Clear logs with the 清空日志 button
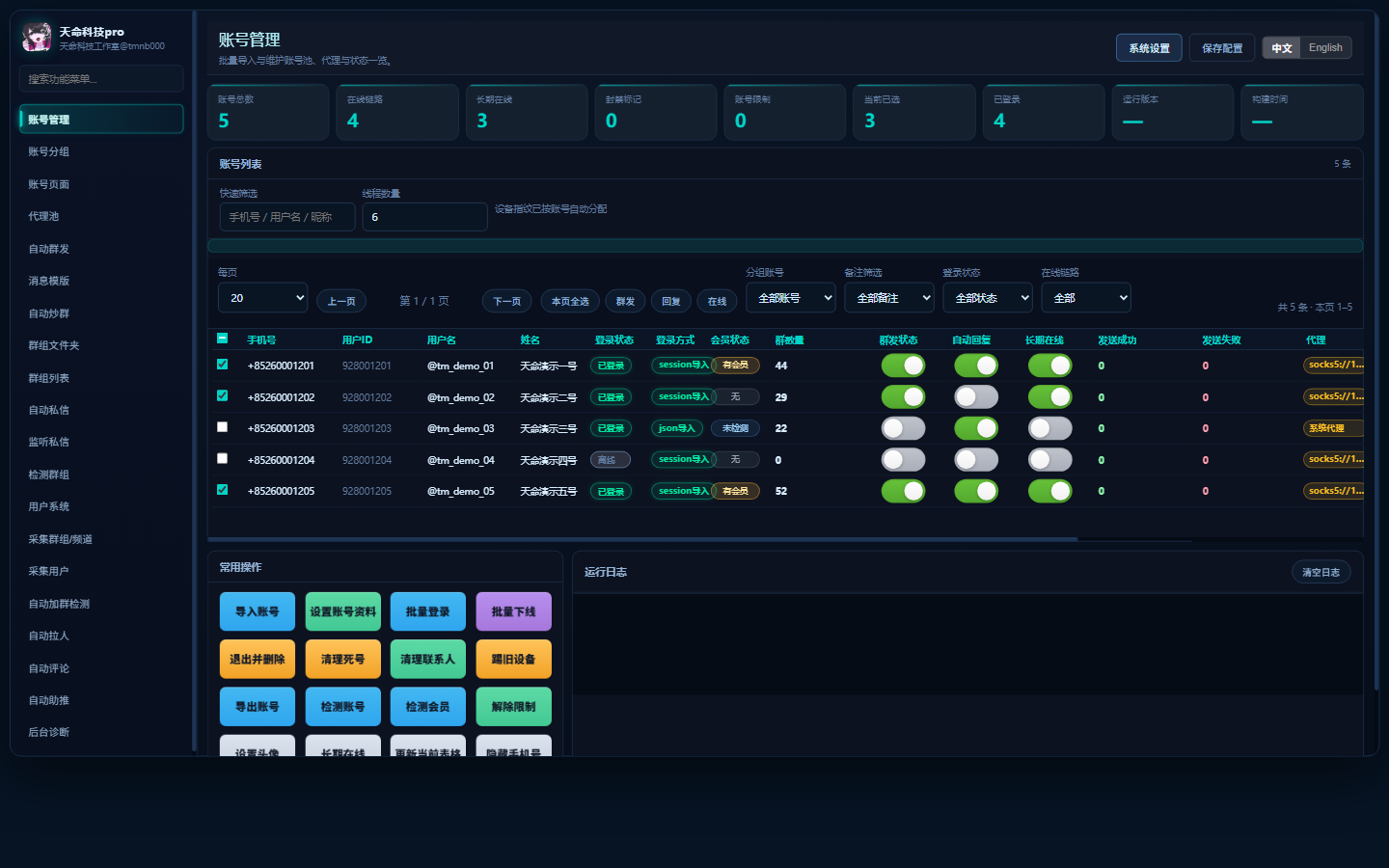Screen dimensions: 1389x868 [x=1321, y=572]
